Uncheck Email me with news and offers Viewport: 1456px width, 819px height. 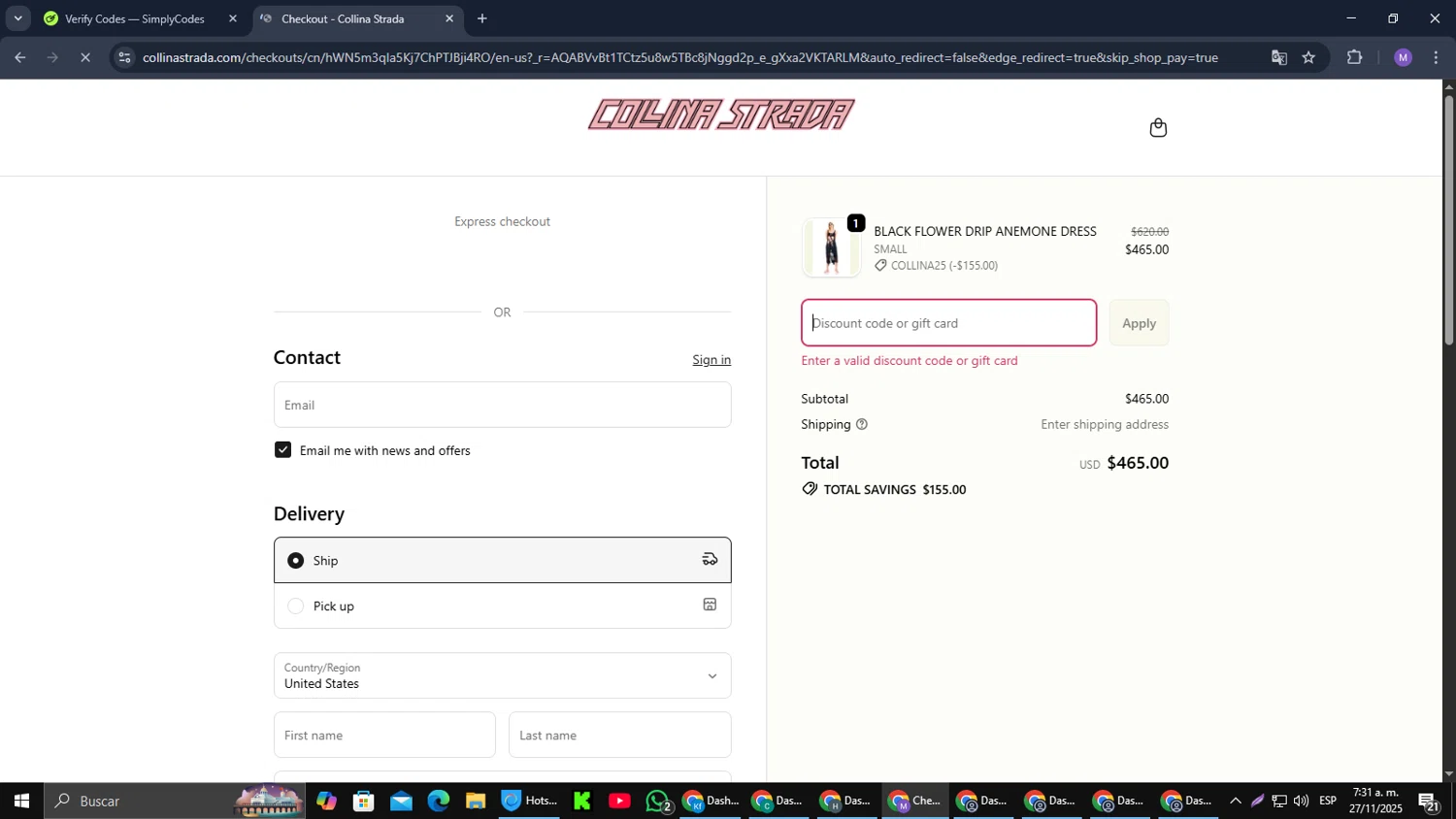[282, 450]
